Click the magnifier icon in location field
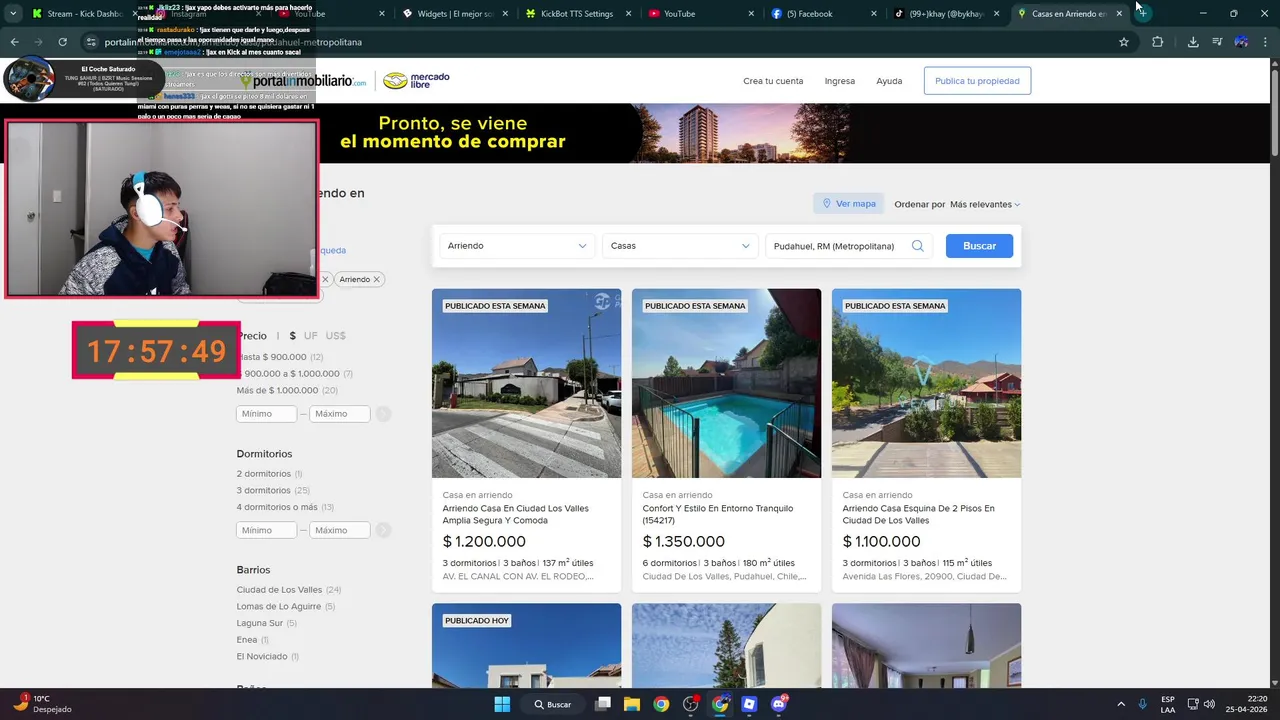The height and width of the screenshot is (720, 1280). click(x=917, y=246)
